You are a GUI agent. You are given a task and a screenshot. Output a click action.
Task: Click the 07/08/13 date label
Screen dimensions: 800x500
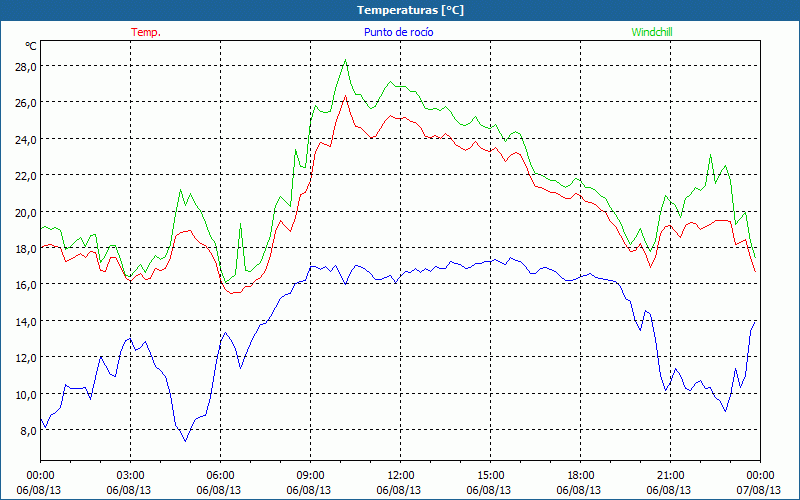pyautogui.click(x=758, y=490)
